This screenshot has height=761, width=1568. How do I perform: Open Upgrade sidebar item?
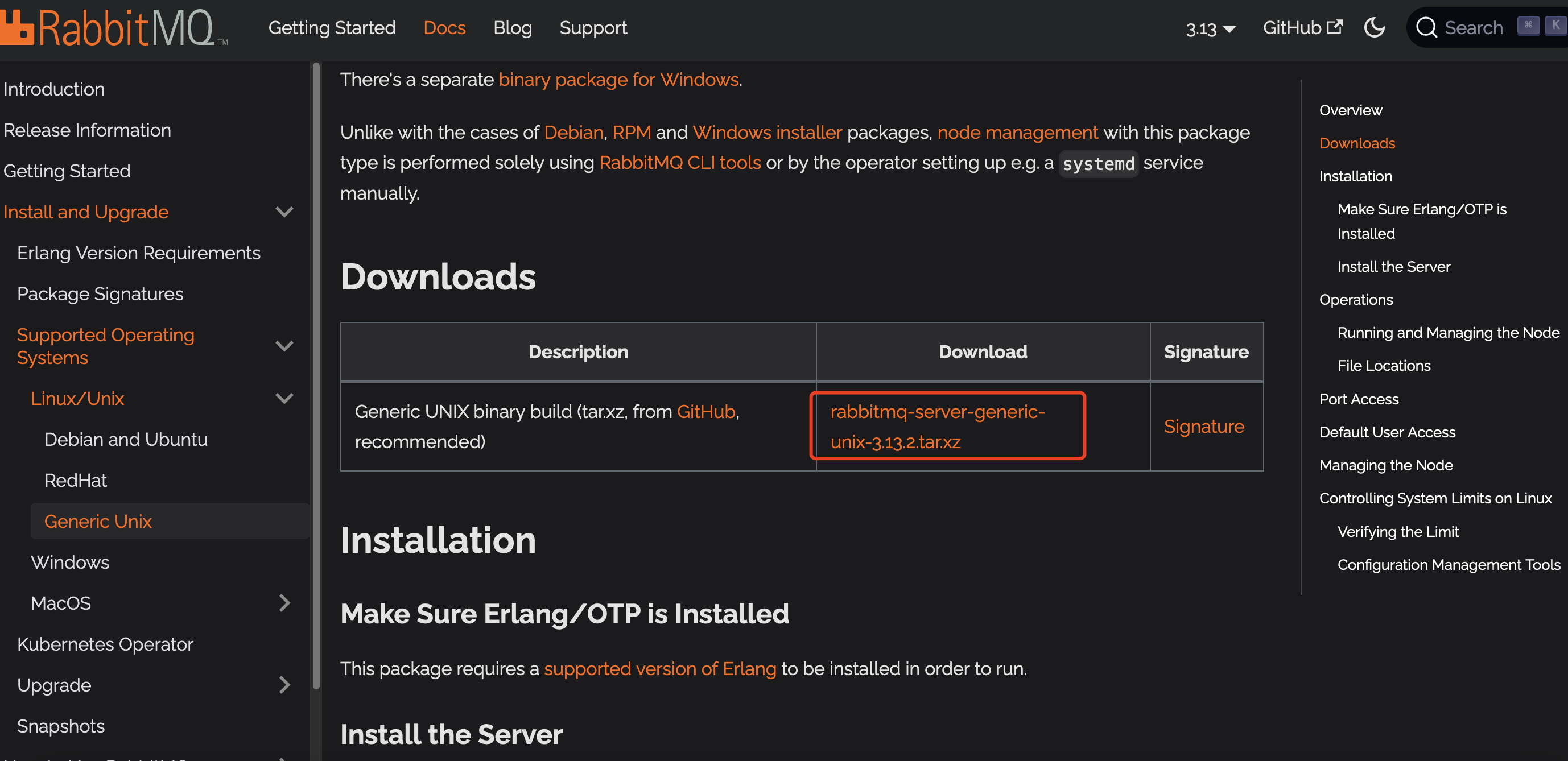pyautogui.click(x=54, y=685)
